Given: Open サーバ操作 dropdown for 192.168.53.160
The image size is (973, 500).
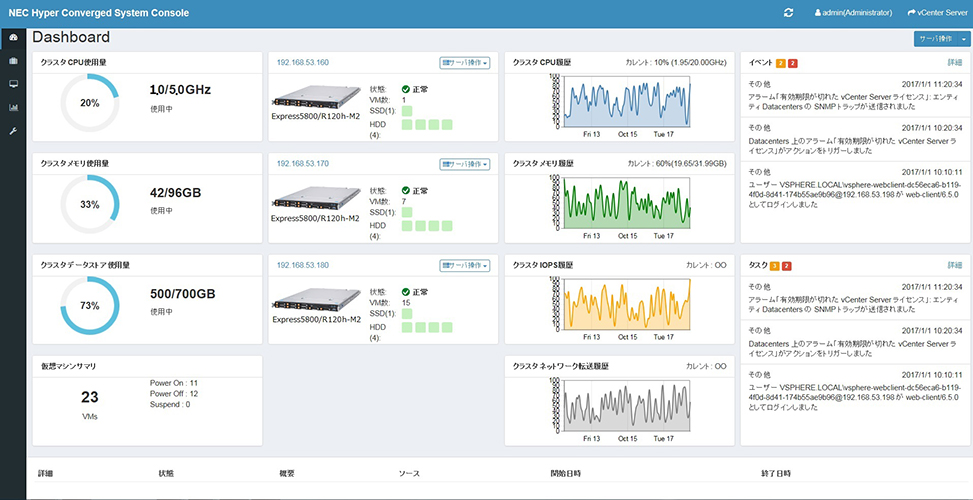Looking at the screenshot, I should tap(464, 63).
